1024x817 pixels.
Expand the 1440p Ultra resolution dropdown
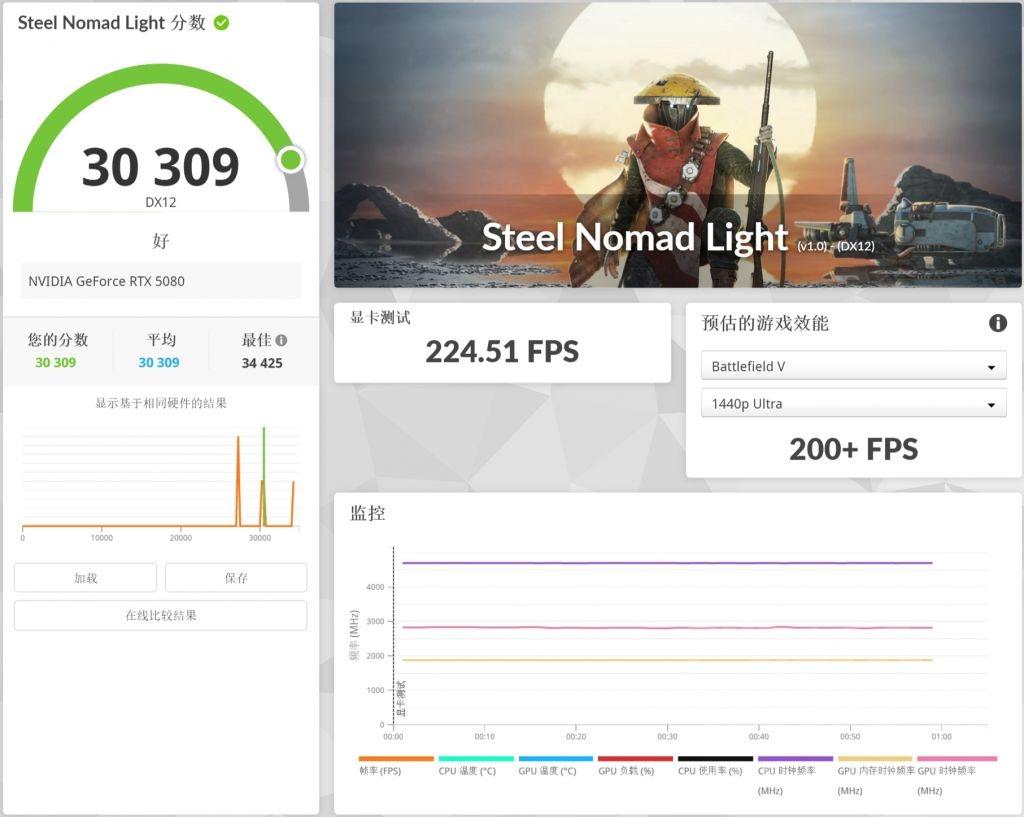[x=853, y=403]
